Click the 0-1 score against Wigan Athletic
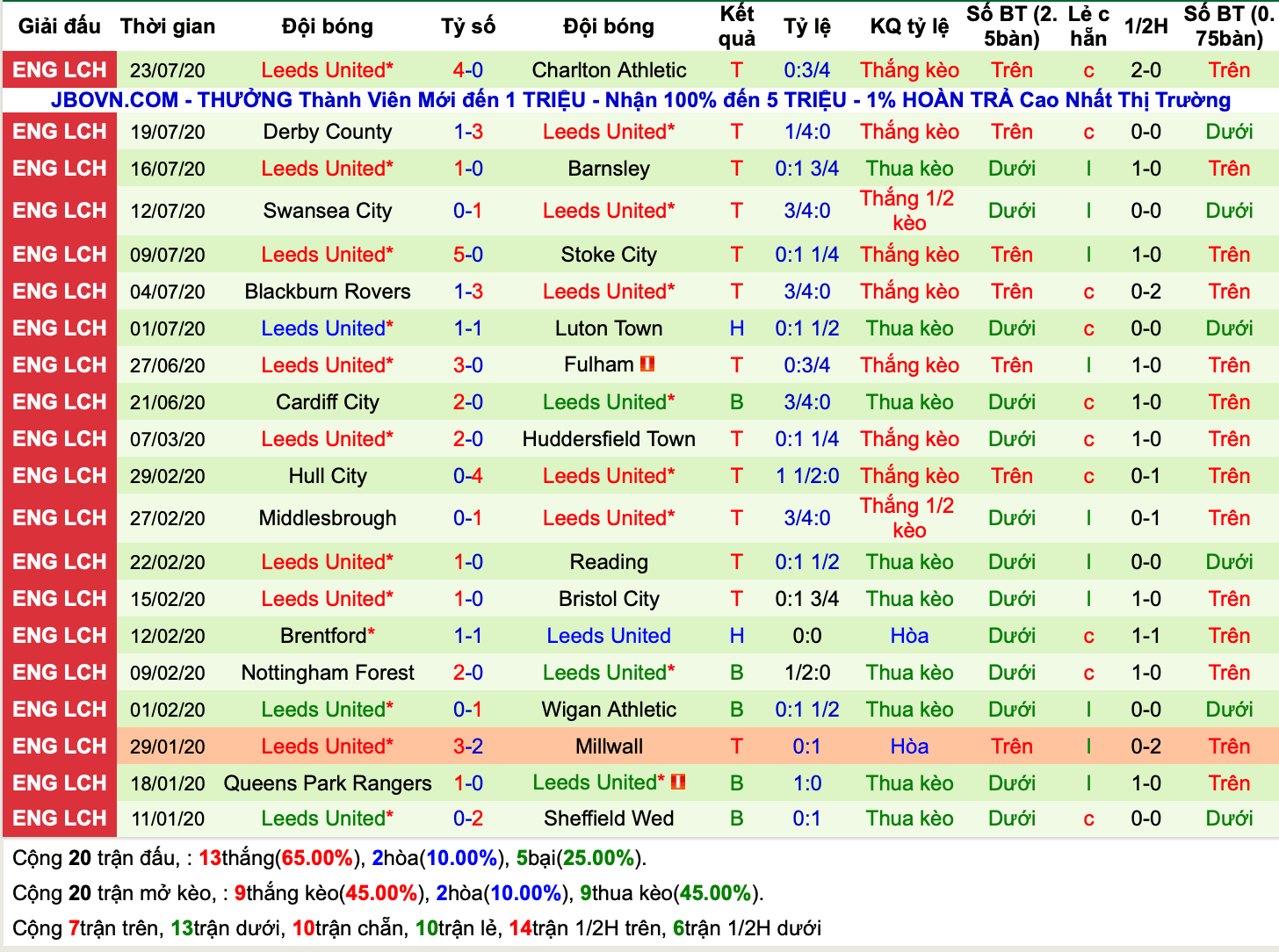The image size is (1279, 952). (468, 710)
